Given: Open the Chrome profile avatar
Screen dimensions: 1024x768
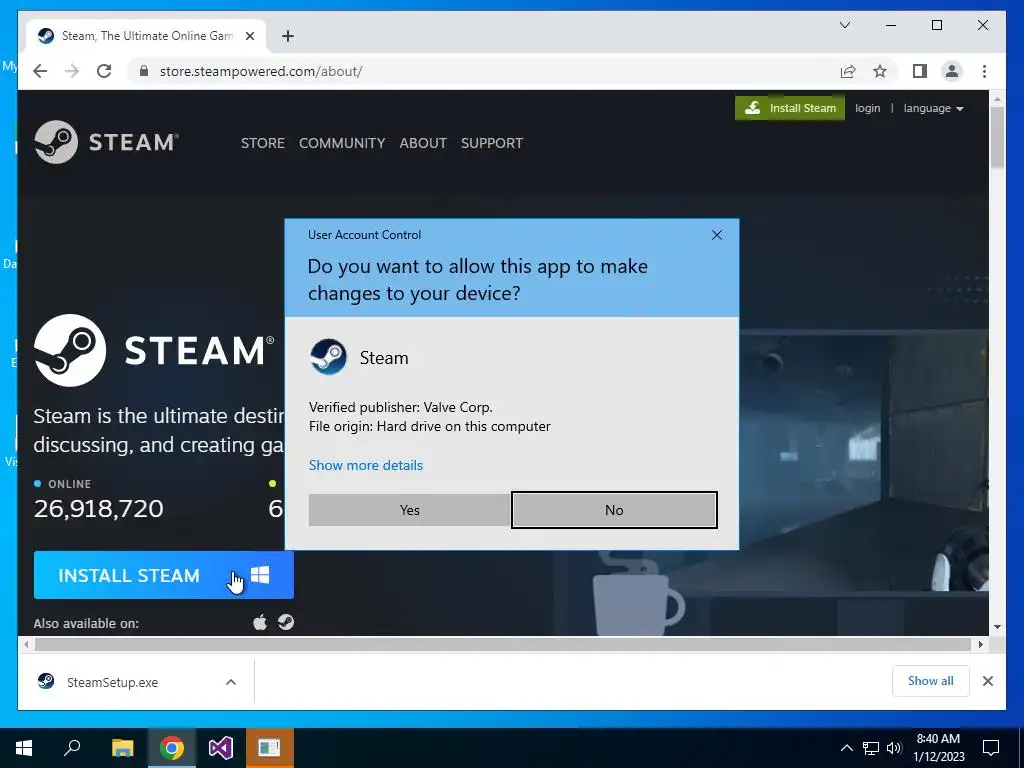Looking at the screenshot, I should (952, 71).
